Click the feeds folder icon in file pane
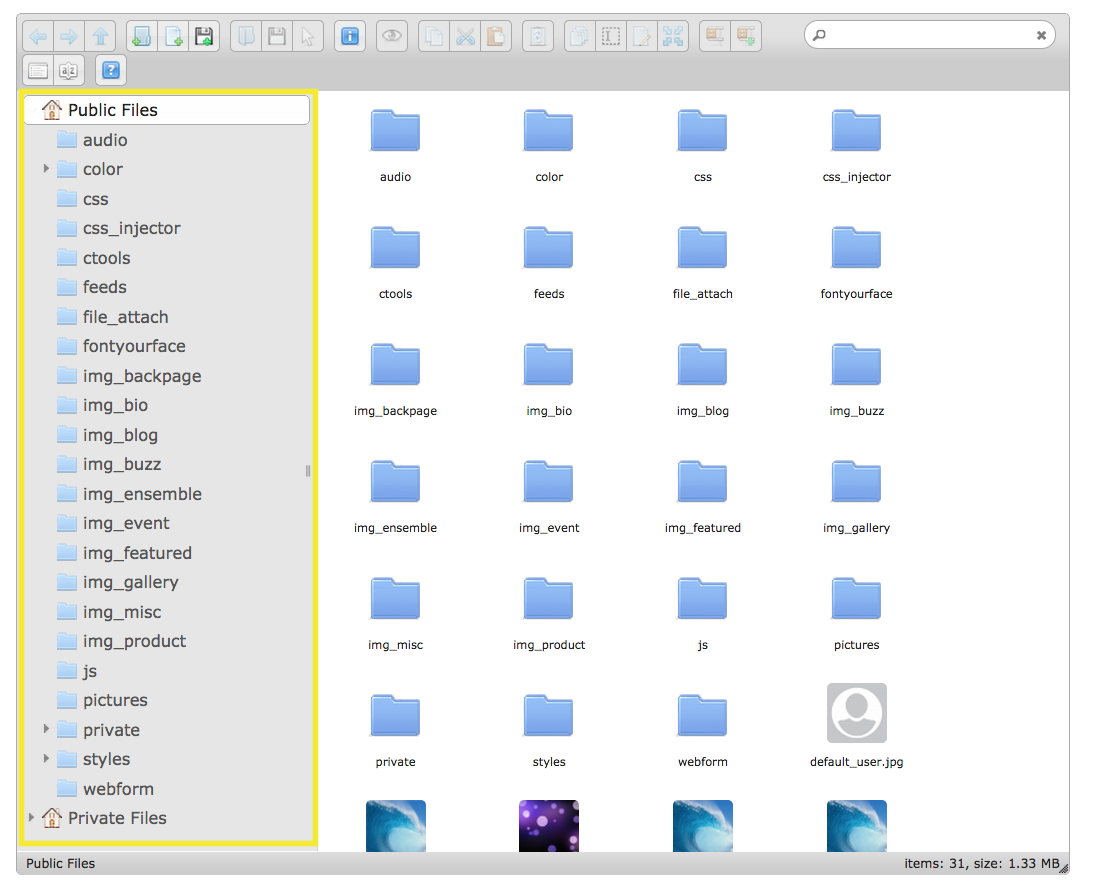This screenshot has height=894, width=1094. point(549,248)
